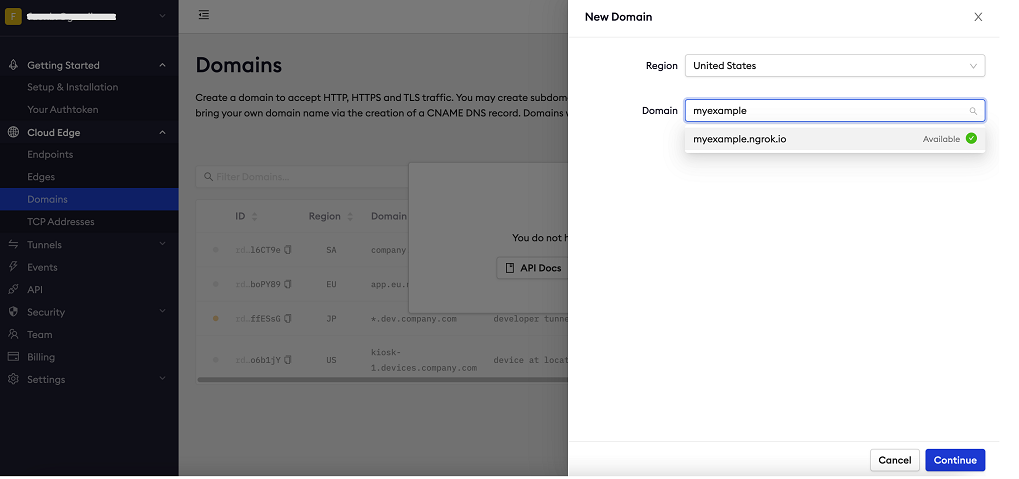Click the search icon in Domain field
The height and width of the screenshot is (479, 1019).
coord(973,111)
